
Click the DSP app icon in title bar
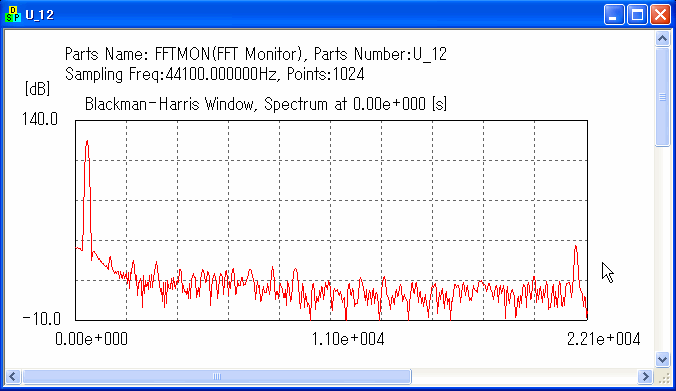[13, 14]
